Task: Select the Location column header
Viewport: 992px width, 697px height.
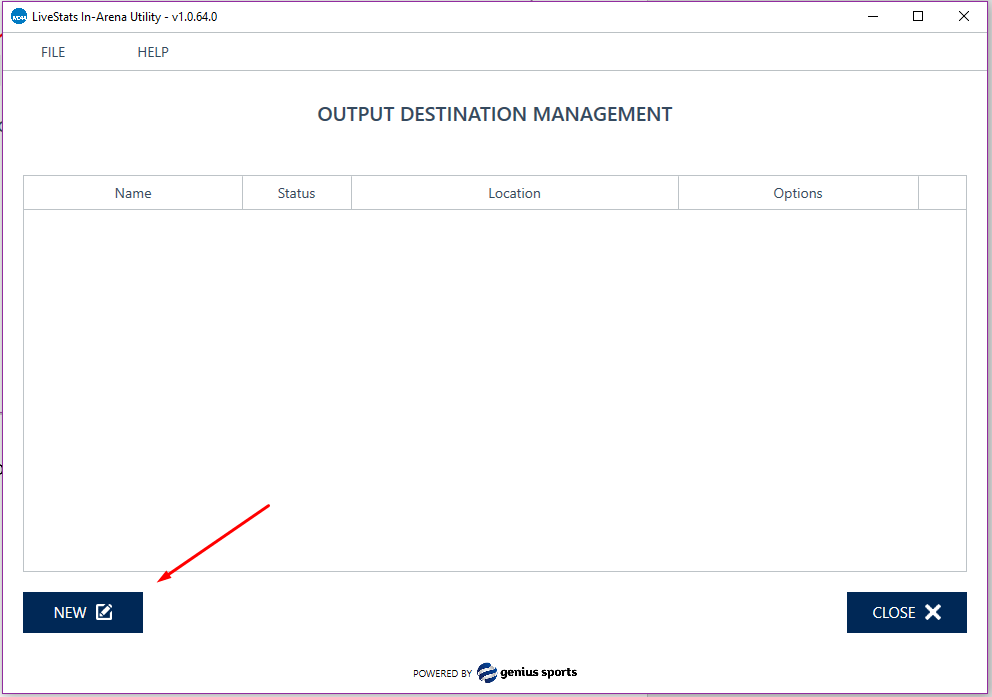Action: (514, 193)
